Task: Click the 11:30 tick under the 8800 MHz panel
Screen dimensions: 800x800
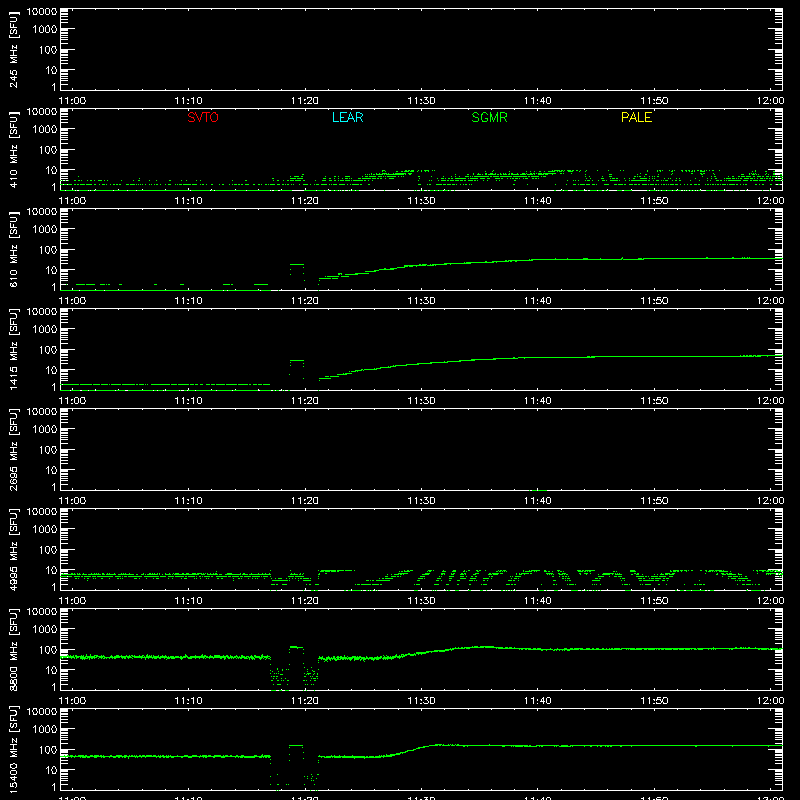Action: (x=421, y=701)
